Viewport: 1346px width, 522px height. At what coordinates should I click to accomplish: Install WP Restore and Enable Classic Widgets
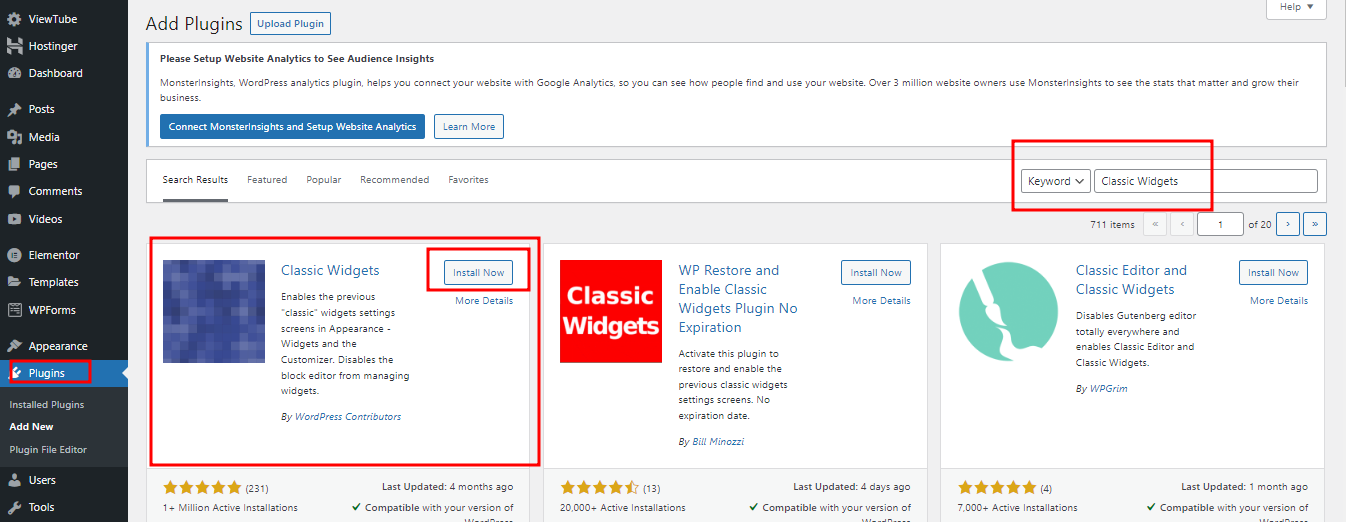click(876, 272)
